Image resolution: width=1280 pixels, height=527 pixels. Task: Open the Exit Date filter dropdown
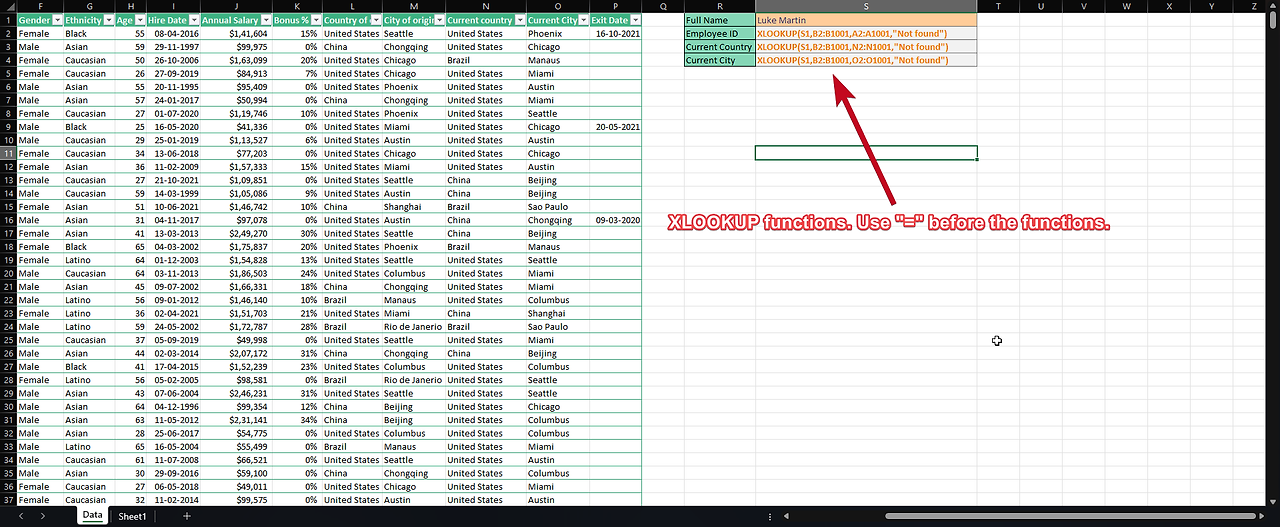(635, 20)
